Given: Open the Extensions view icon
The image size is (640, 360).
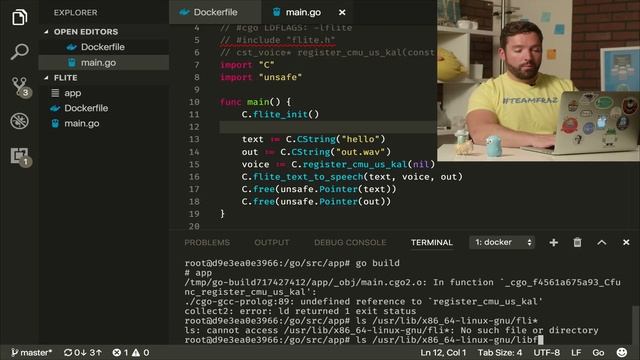Looking at the screenshot, I should [x=20, y=156].
